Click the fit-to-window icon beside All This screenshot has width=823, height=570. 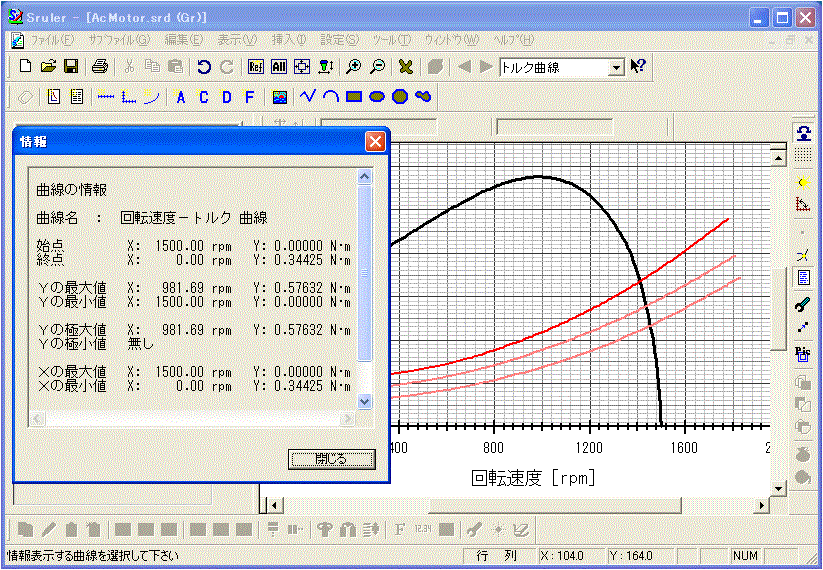coord(302,67)
